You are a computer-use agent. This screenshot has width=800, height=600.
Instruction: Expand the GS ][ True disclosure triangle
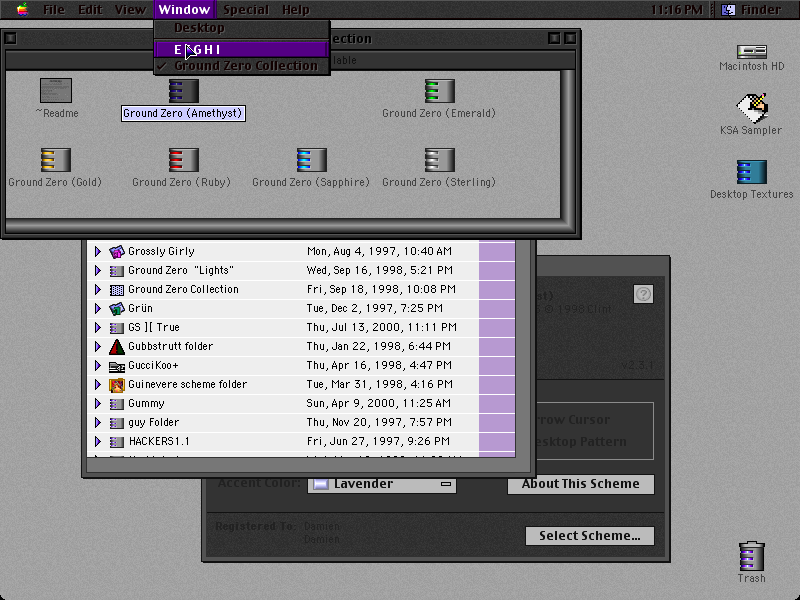tap(97, 328)
